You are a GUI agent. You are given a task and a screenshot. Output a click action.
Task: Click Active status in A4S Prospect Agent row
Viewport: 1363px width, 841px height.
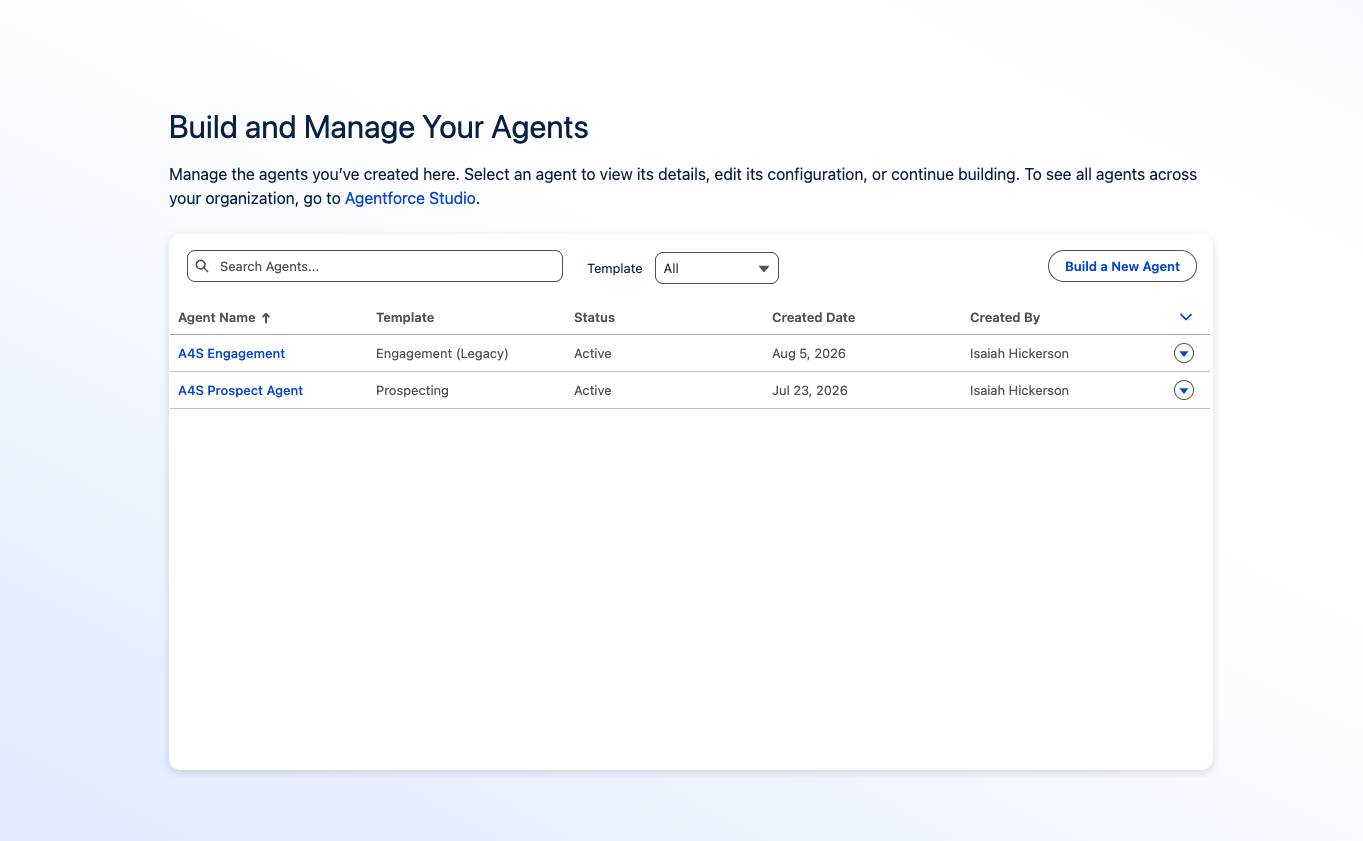[593, 390]
